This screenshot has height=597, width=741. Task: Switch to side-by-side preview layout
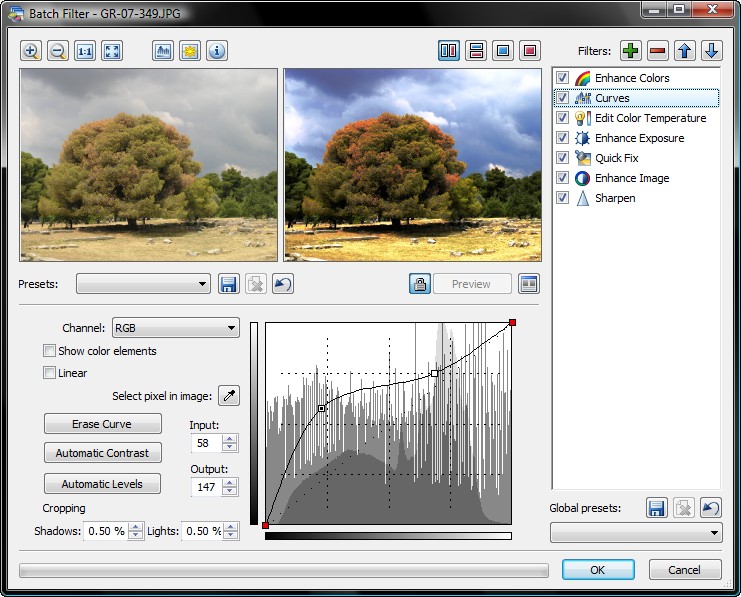pyautogui.click(x=449, y=51)
